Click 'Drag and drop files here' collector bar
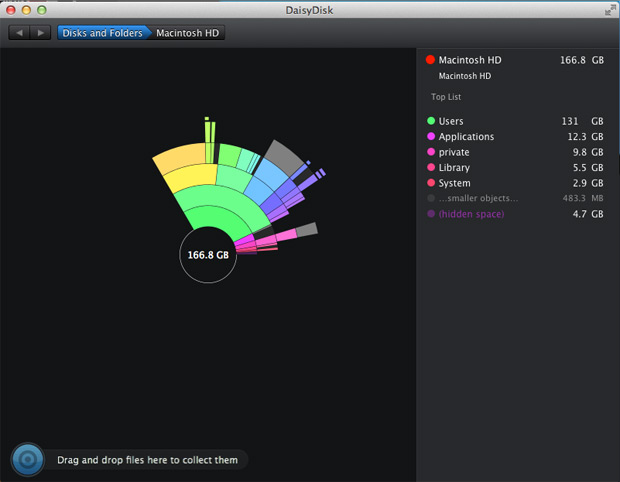This screenshot has width=620, height=482. [147, 460]
